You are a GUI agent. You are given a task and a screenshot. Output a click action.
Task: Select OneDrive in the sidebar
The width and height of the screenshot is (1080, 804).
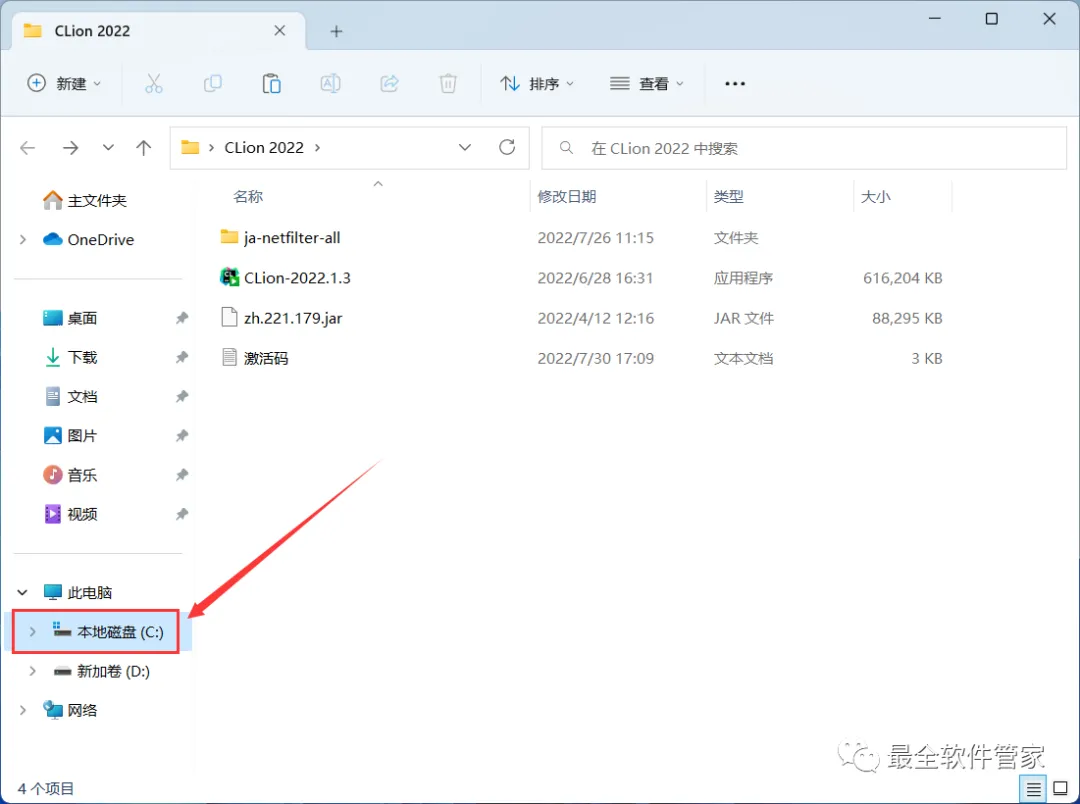[88, 240]
